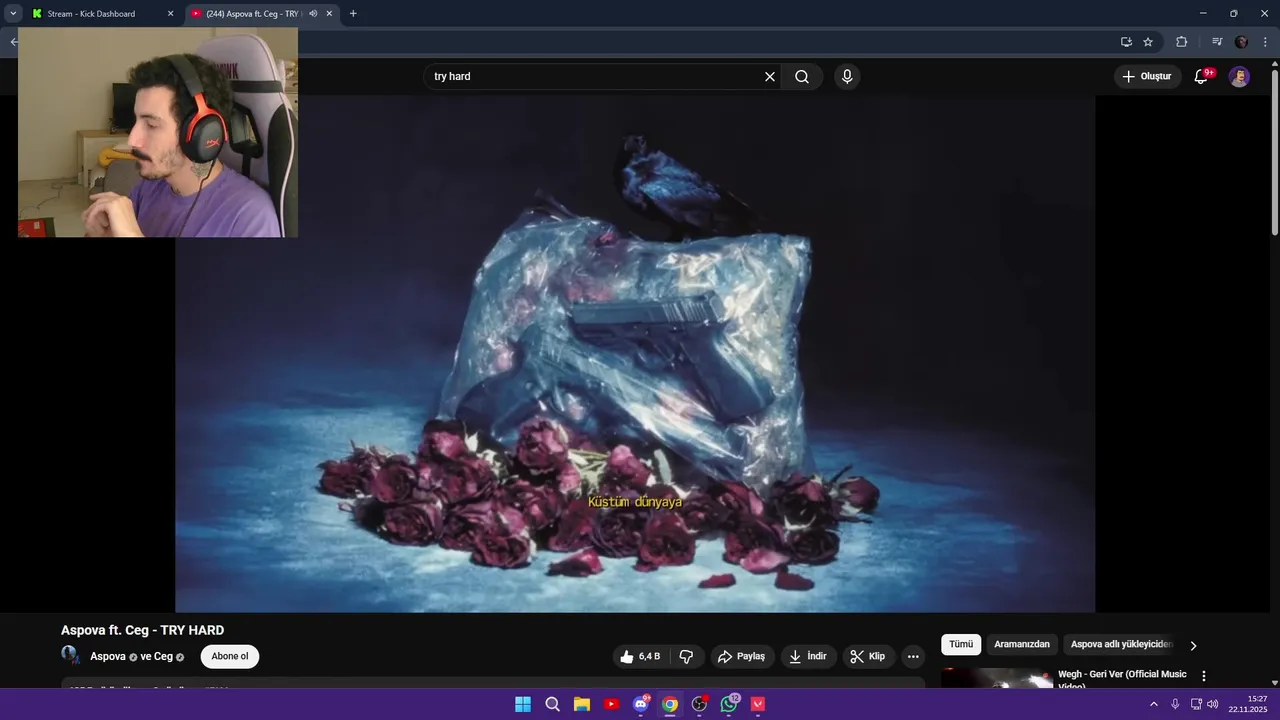1280x720 pixels.
Task: Start voice search with microphone icon
Action: coord(847,77)
